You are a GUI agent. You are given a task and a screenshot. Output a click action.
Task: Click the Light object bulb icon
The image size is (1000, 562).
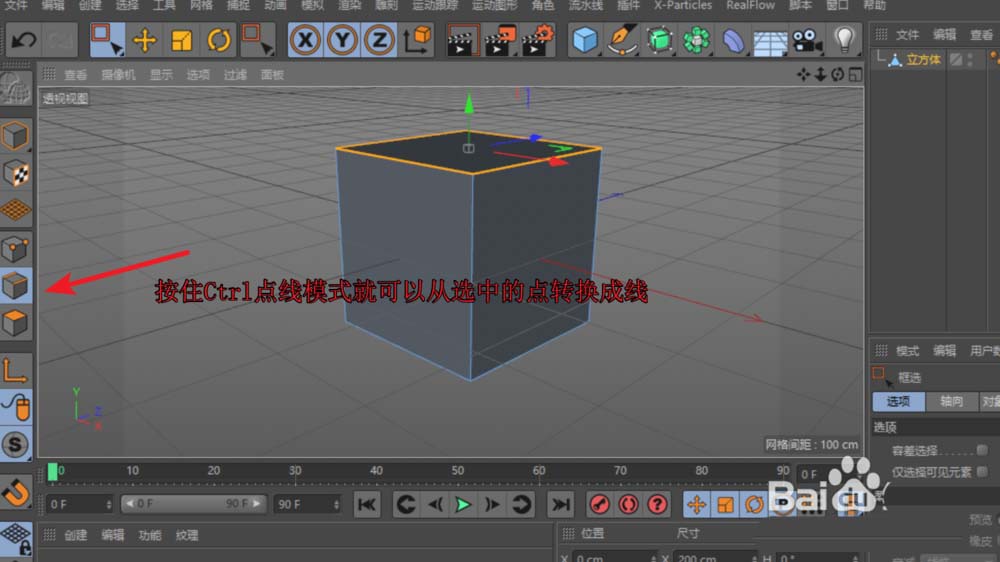point(845,41)
